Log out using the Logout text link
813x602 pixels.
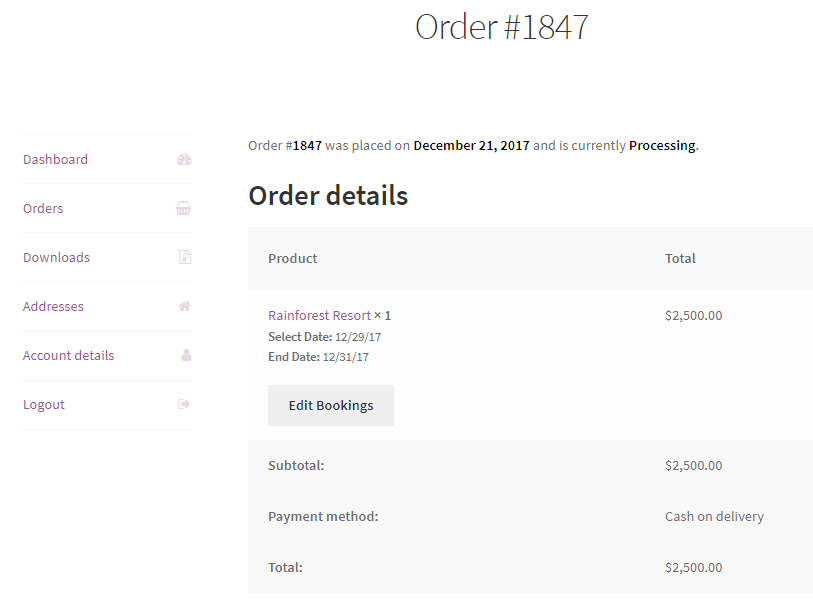44,405
